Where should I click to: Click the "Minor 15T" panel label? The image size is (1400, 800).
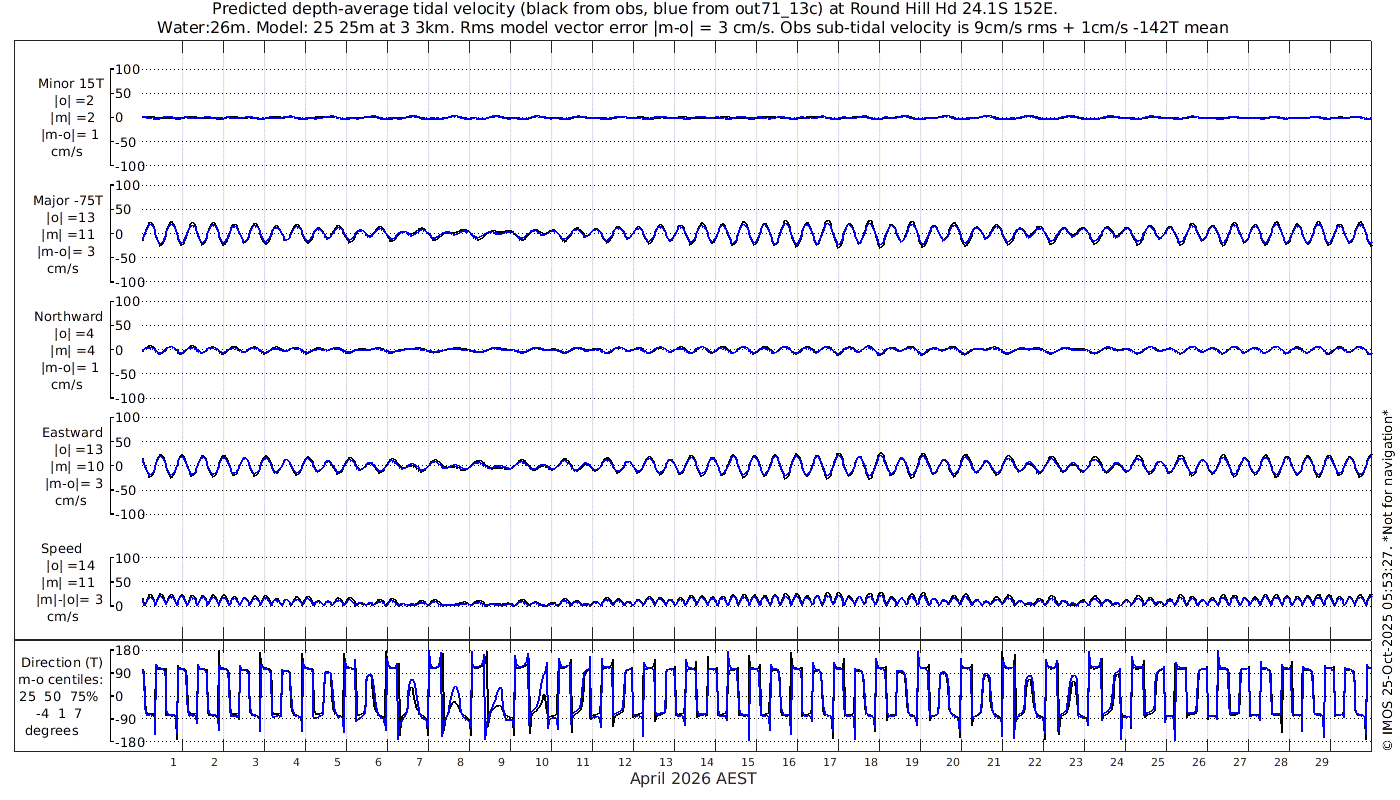point(70,84)
